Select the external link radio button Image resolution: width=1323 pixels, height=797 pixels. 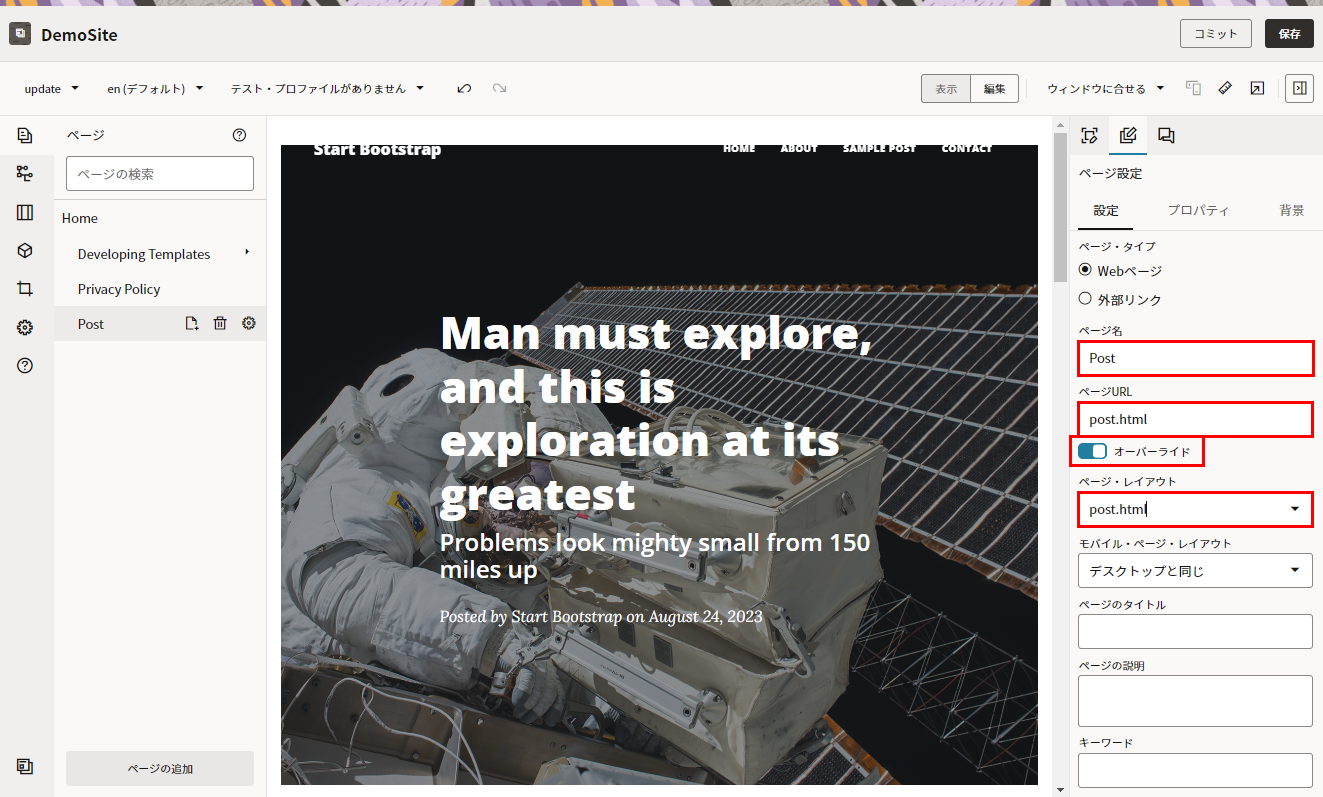pyautogui.click(x=1085, y=298)
